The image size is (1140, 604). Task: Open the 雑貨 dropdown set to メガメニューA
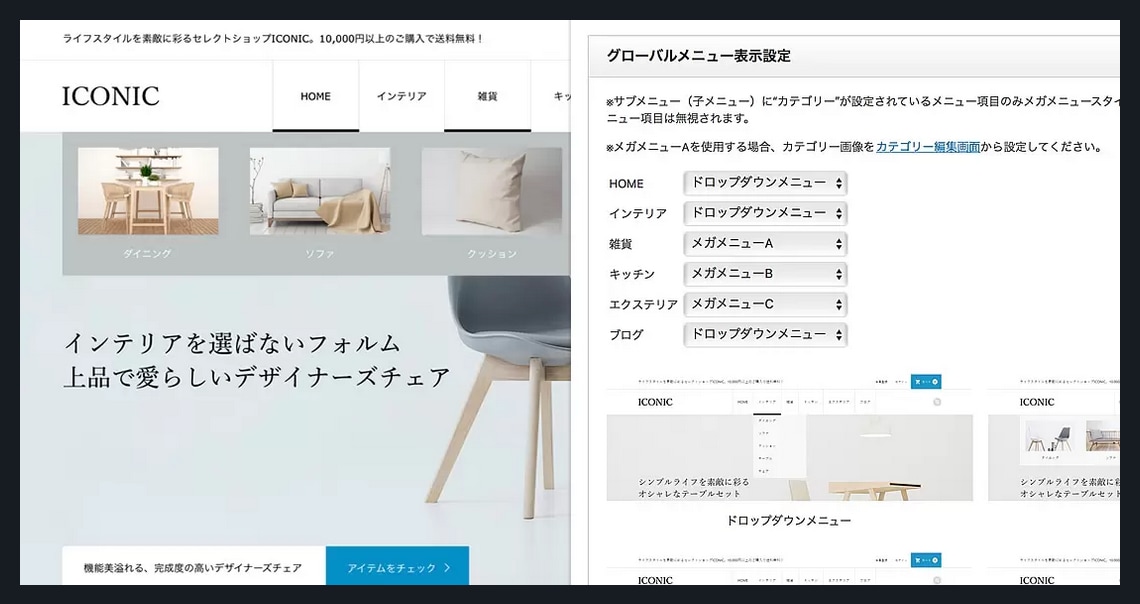pos(765,243)
